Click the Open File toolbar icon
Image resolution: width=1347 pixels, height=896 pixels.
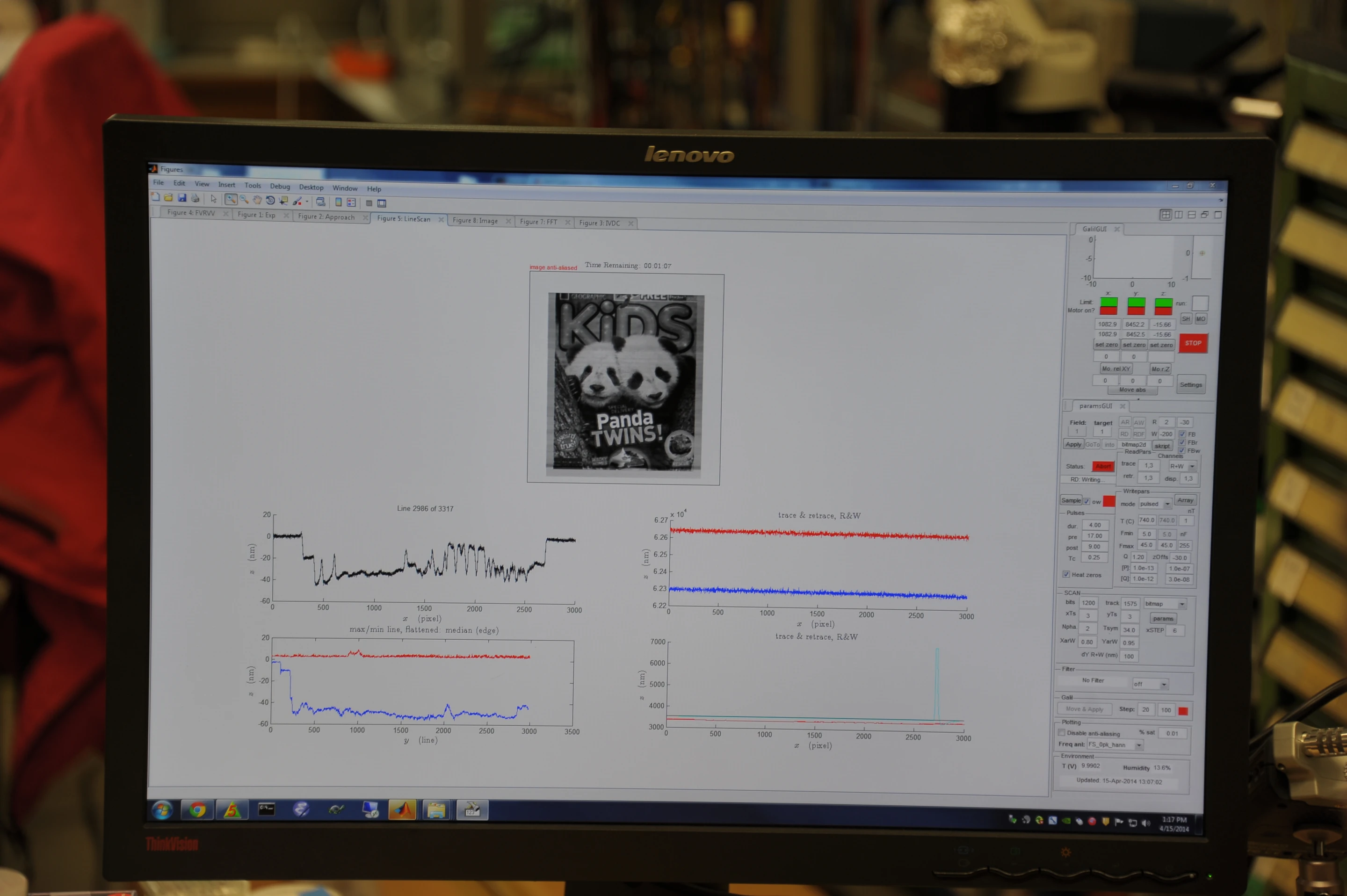[x=168, y=198]
